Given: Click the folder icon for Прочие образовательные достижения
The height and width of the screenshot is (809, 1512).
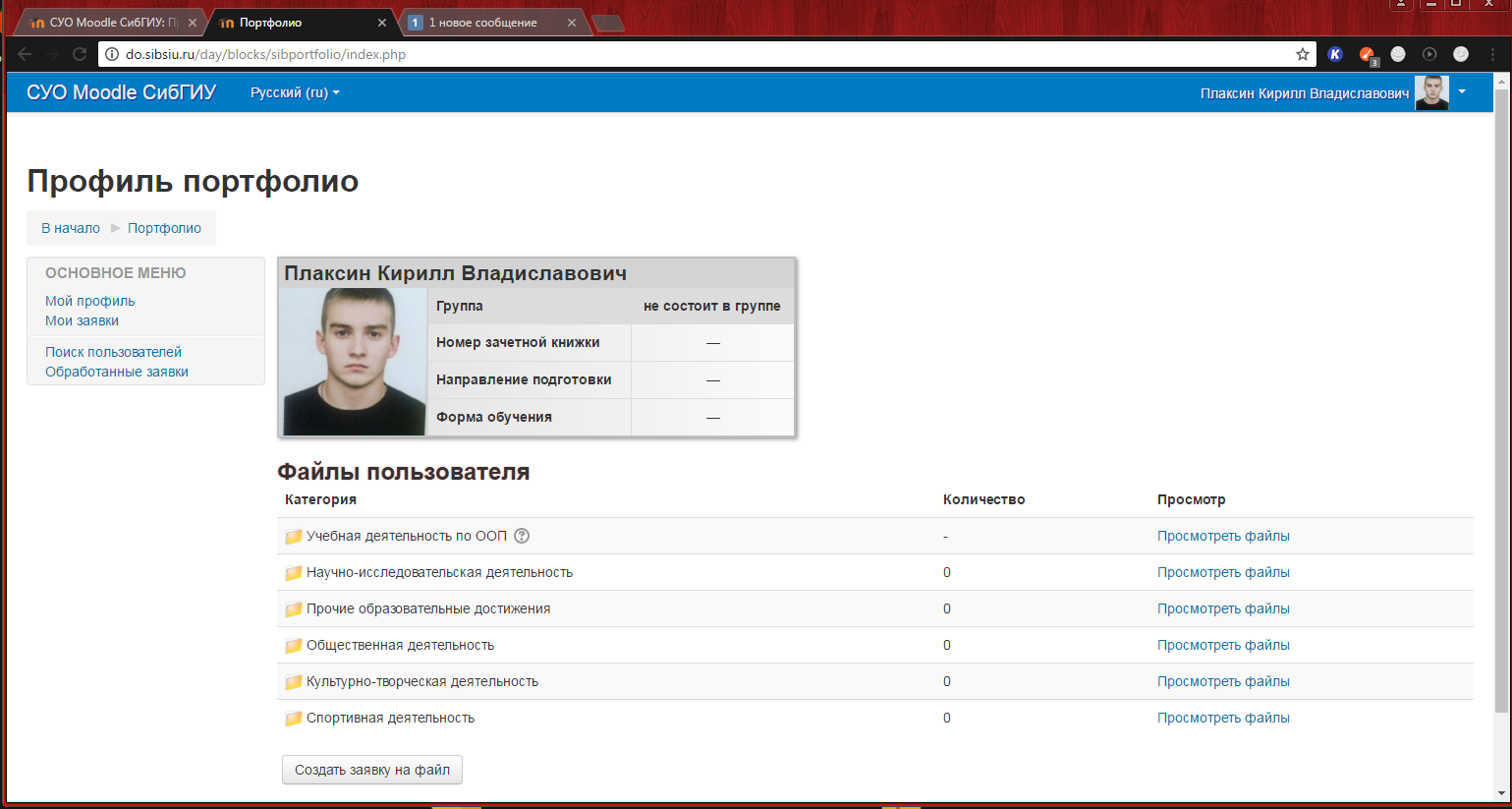Looking at the screenshot, I should pos(293,609).
